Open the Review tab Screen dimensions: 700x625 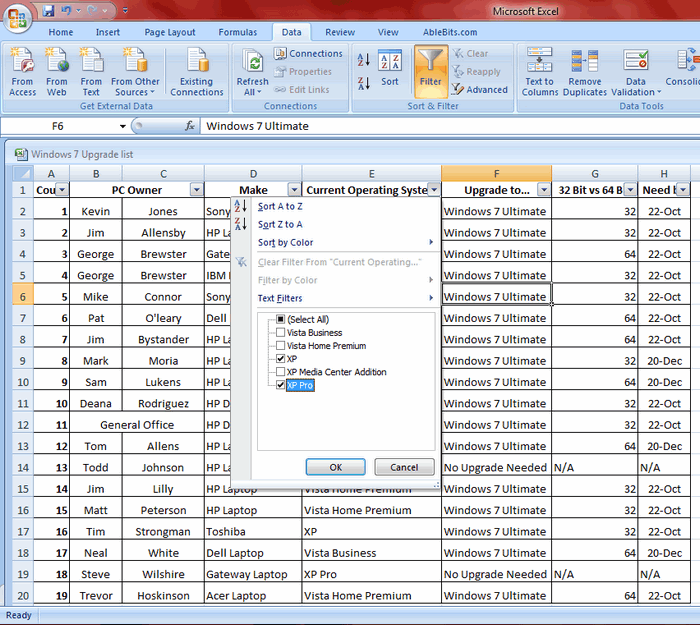340,32
